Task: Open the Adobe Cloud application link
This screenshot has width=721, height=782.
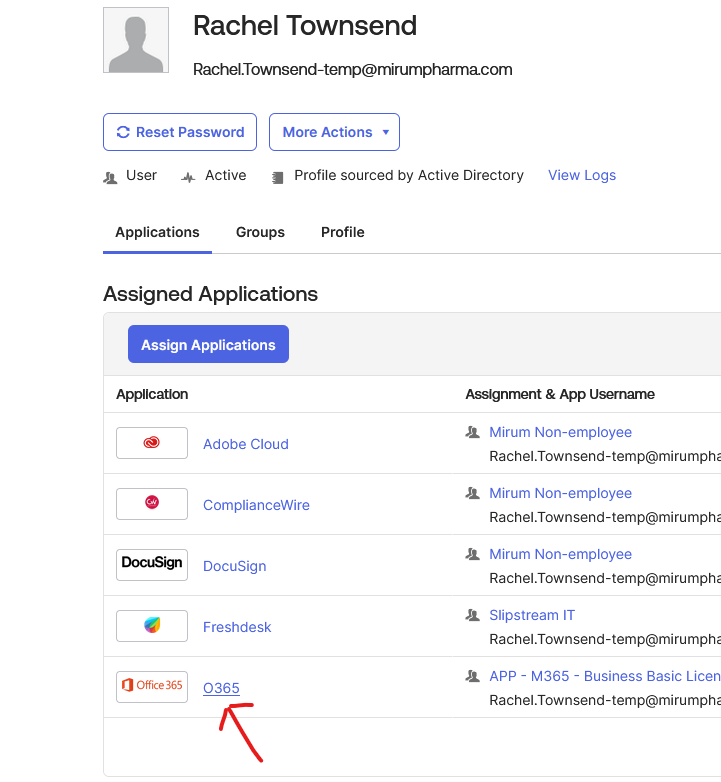Action: pyautogui.click(x=246, y=444)
